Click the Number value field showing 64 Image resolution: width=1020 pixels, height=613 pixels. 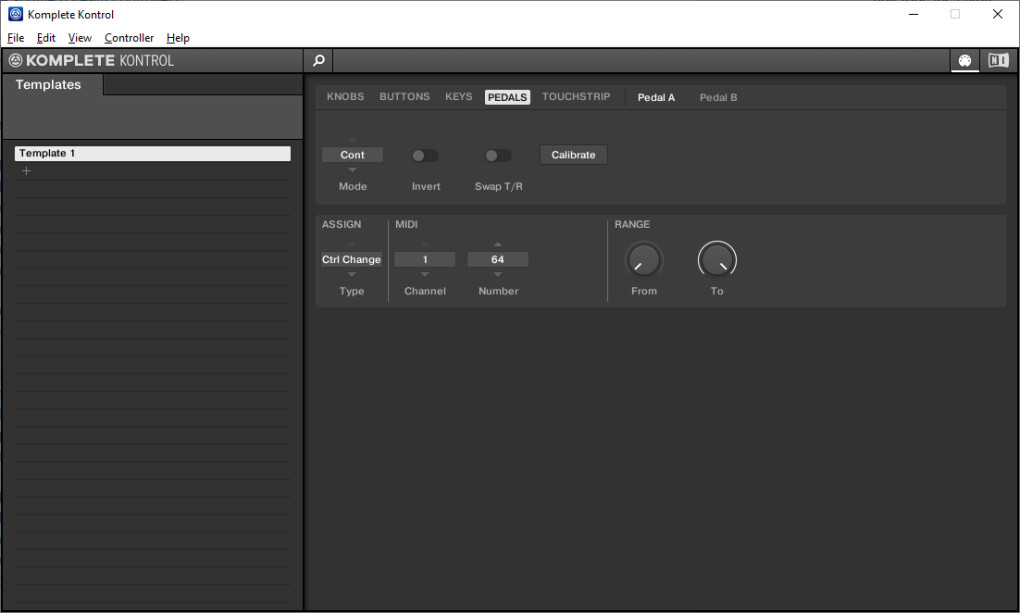pos(498,260)
